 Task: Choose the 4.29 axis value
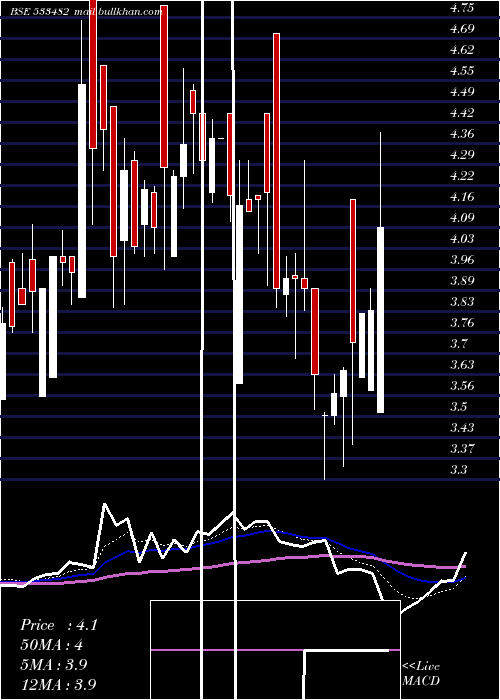462,155
